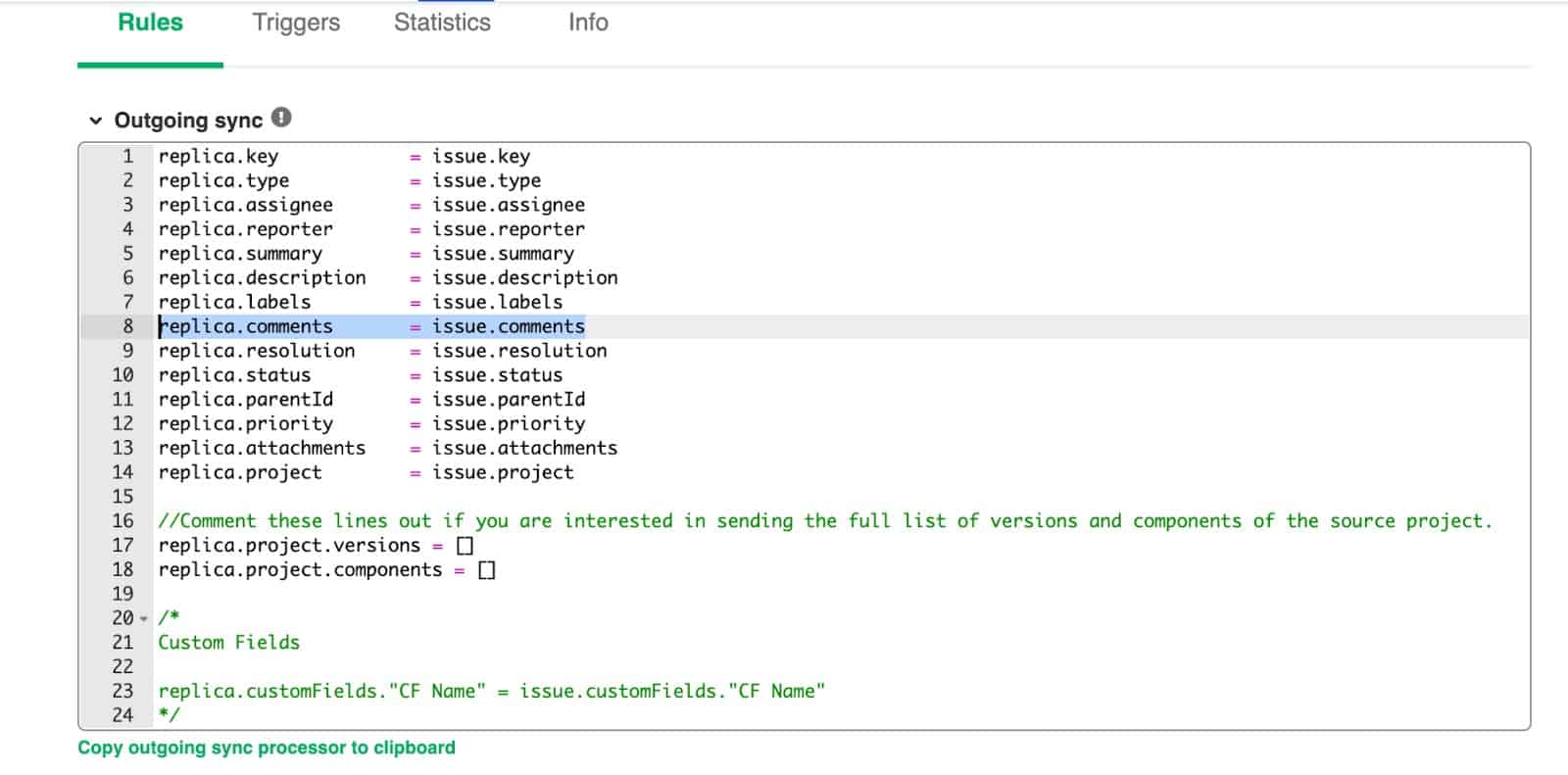Screen dimensions: 1568x775
Task: Click issue.status on line 10
Action: click(498, 375)
